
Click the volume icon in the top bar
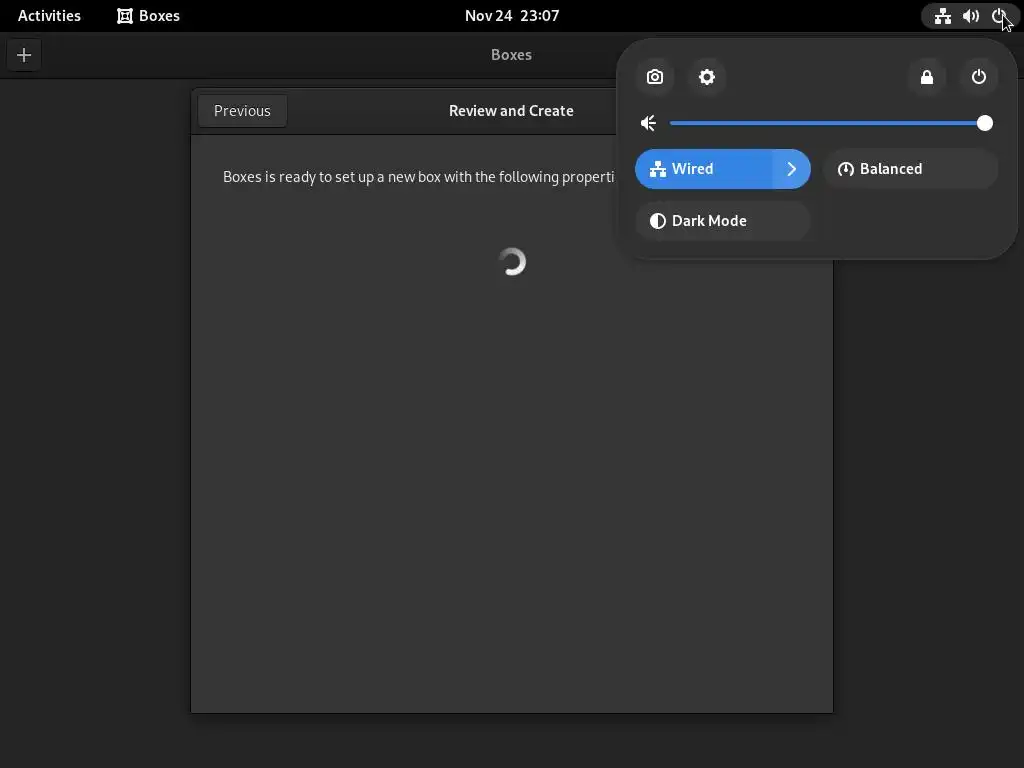pos(970,16)
